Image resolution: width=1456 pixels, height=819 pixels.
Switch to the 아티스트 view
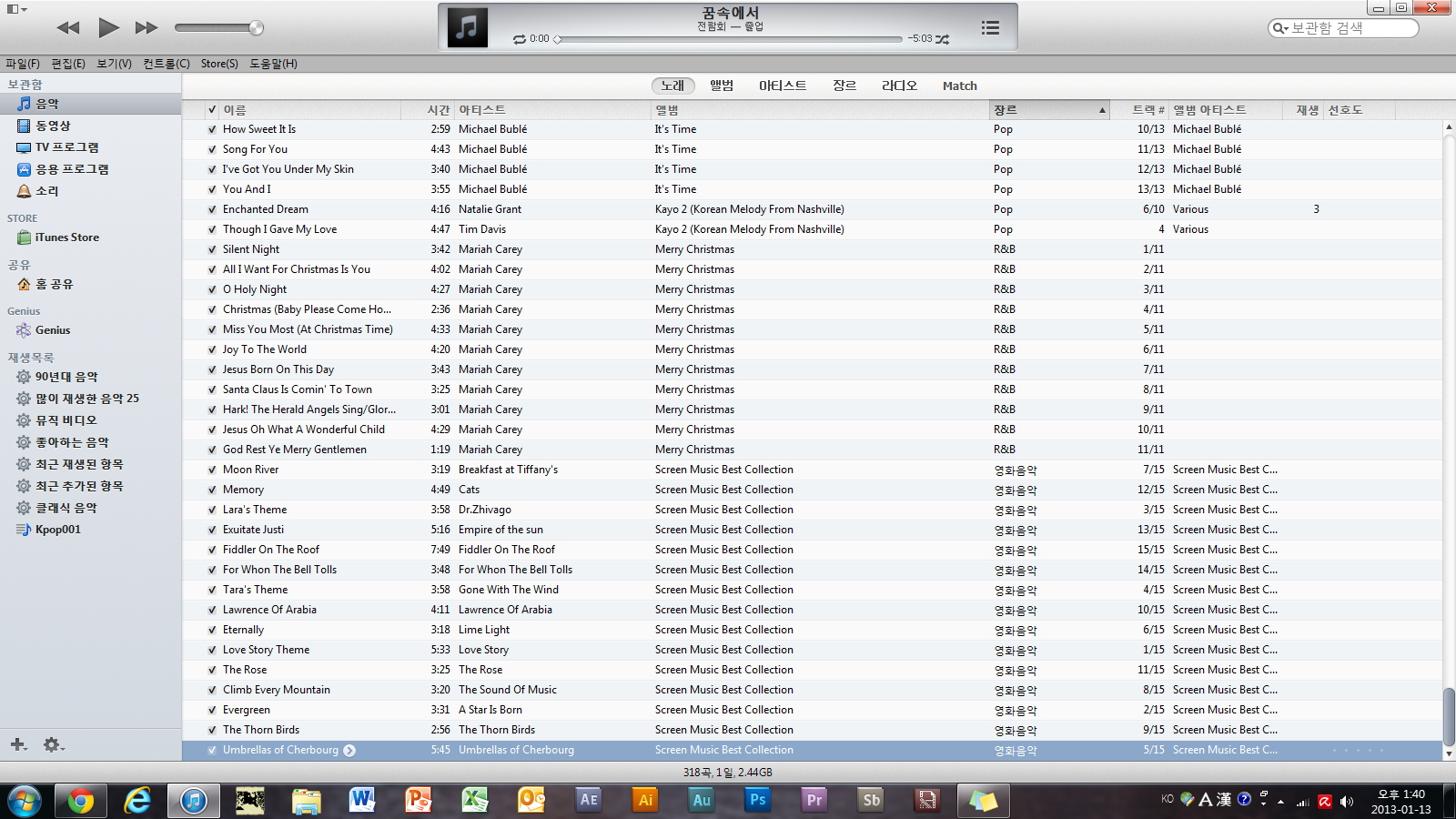point(783,86)
